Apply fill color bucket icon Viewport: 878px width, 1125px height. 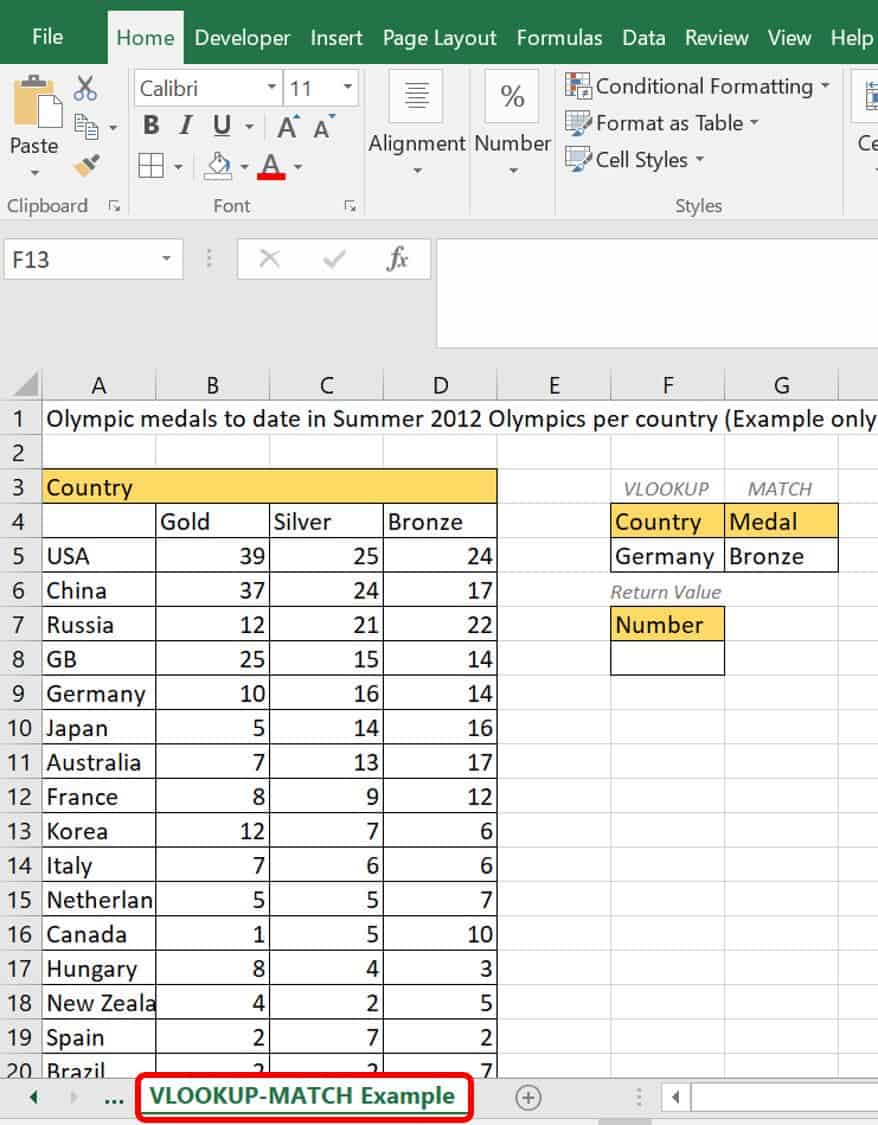[x=218, y=166]
